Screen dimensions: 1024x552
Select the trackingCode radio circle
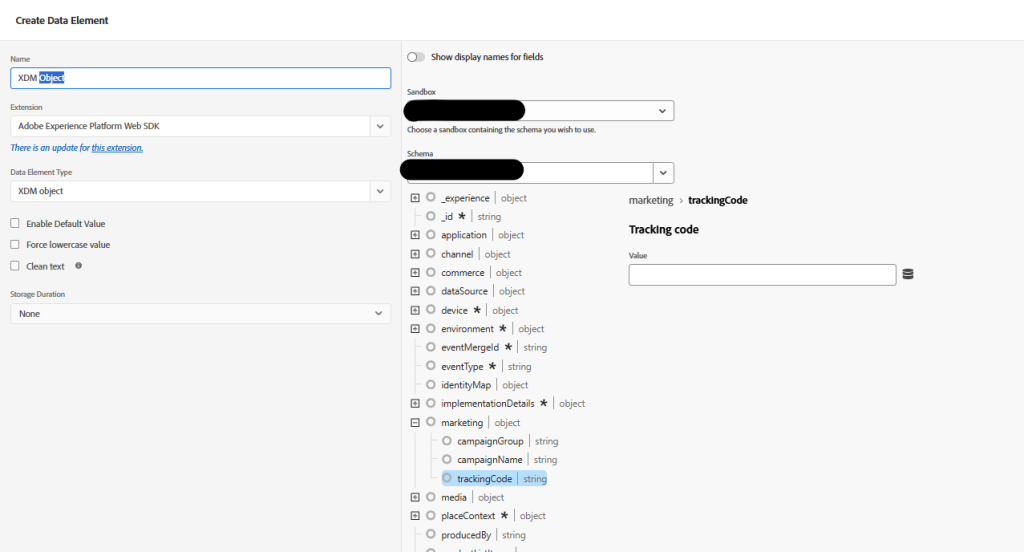[x=447, y=478]
